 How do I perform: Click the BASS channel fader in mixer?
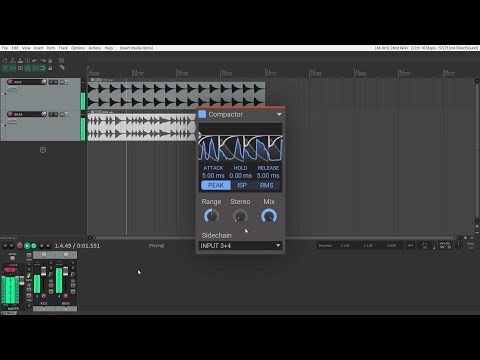tap(66, 271)
